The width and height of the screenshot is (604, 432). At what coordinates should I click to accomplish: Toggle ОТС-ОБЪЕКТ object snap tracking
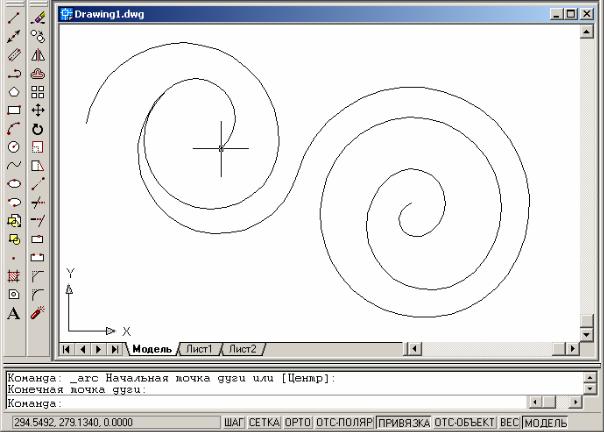(x=465, y=422)
